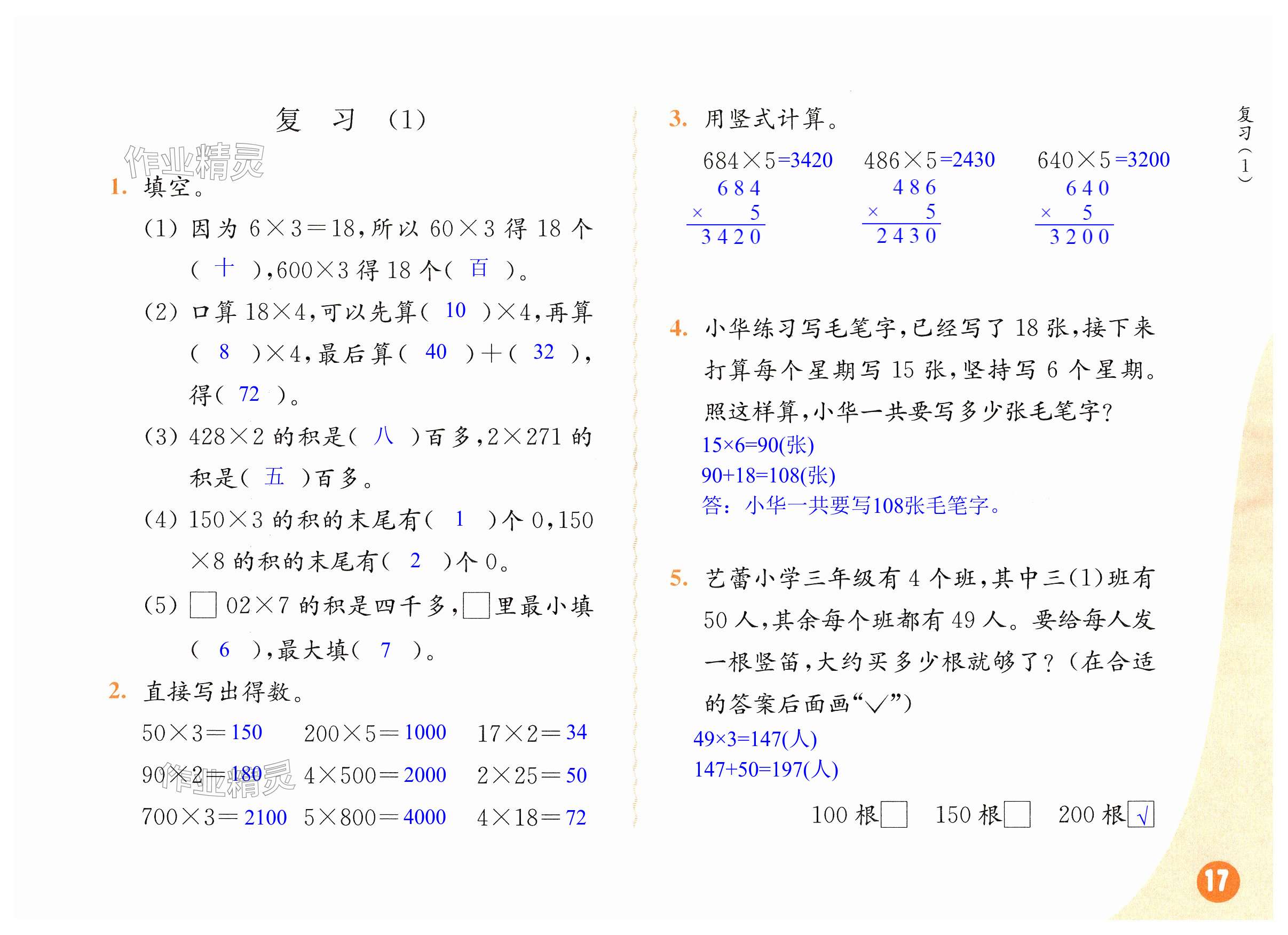The width and height of the screenshot is (1288, 935).
Task: Click answer 2 for 150×8 trailing zeros
Action: [415, 561]
